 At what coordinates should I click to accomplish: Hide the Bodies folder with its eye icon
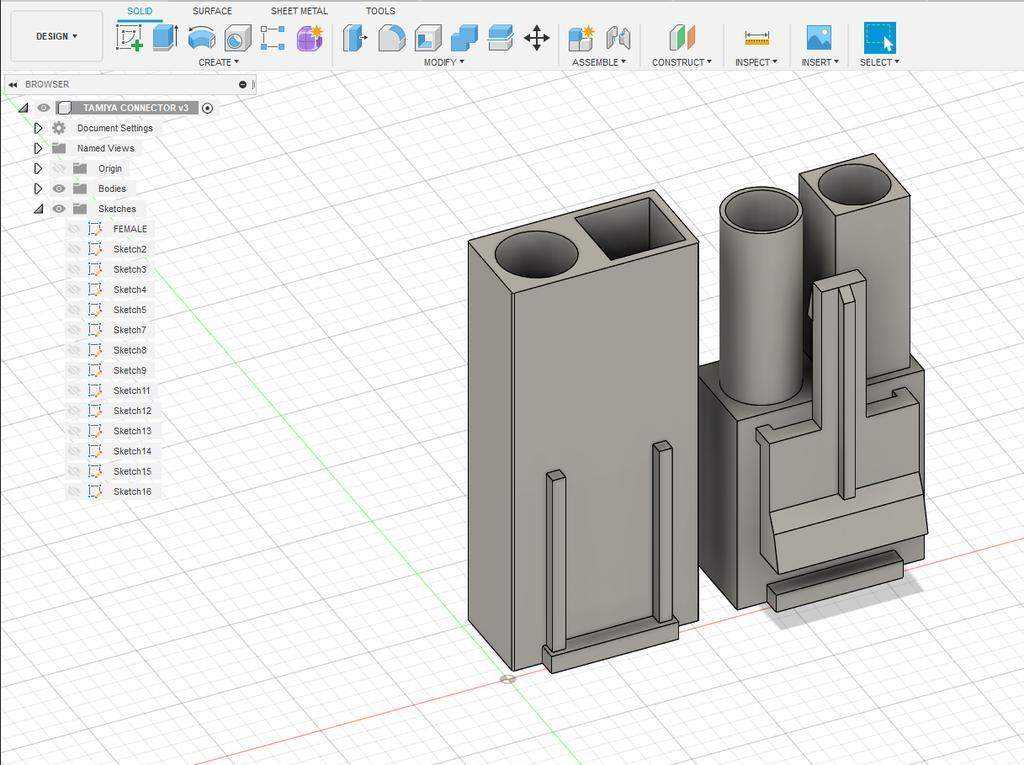click(x=59, y=188)
